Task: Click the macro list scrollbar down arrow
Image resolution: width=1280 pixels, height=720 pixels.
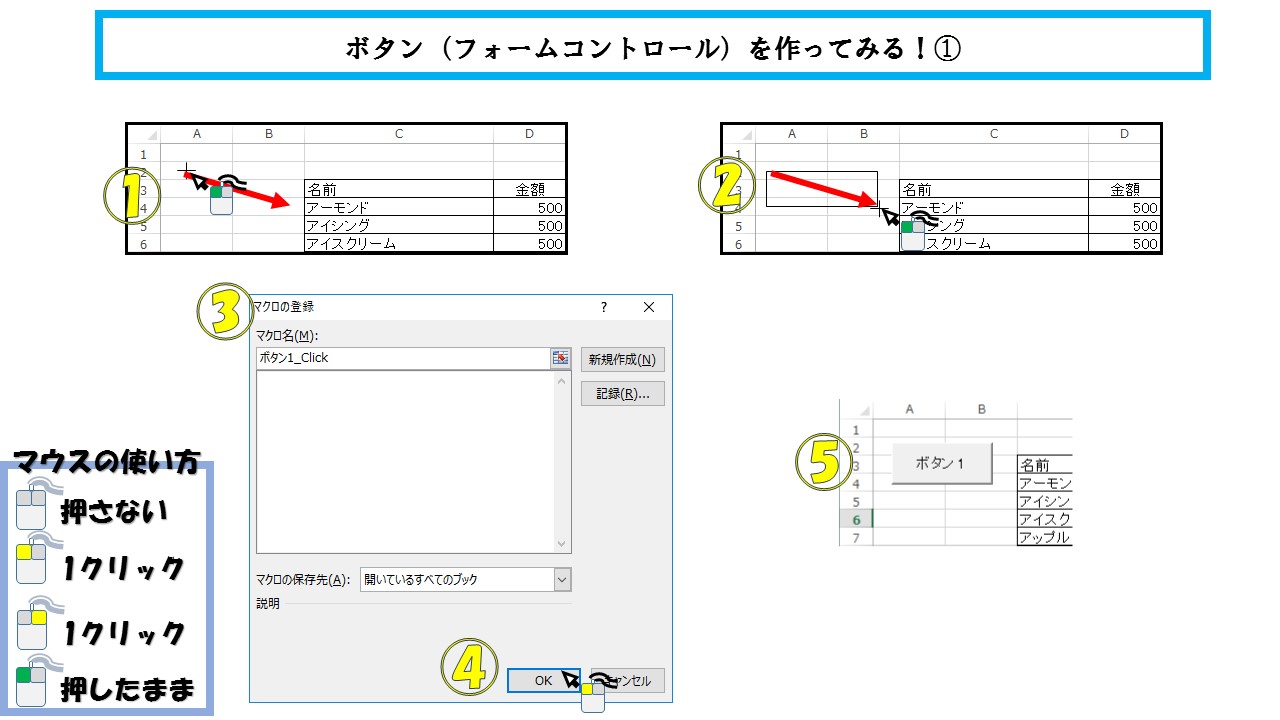Action: pyautogui.click(x=562, y=544)
